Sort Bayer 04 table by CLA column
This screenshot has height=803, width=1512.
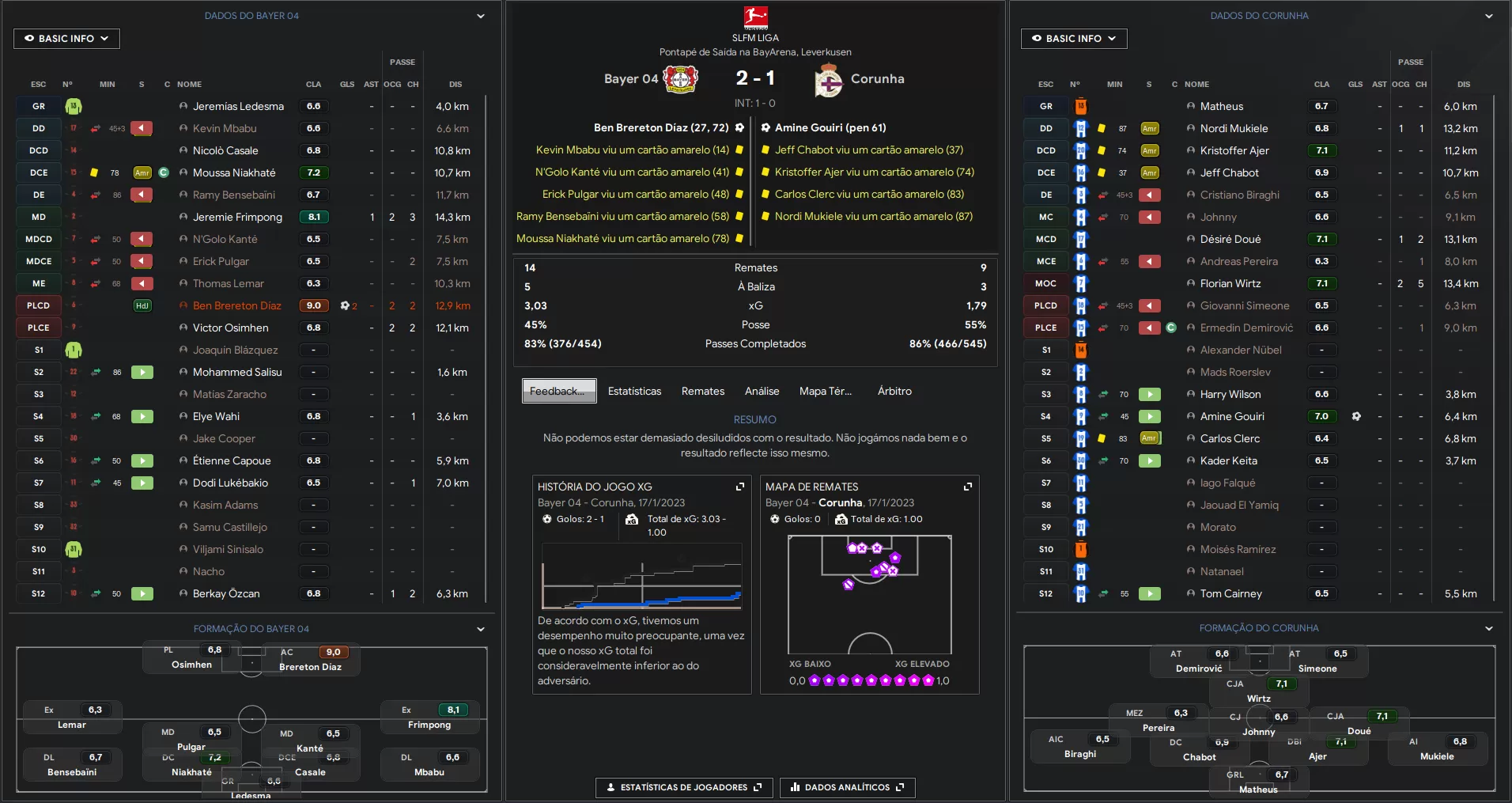coord(314,84)
